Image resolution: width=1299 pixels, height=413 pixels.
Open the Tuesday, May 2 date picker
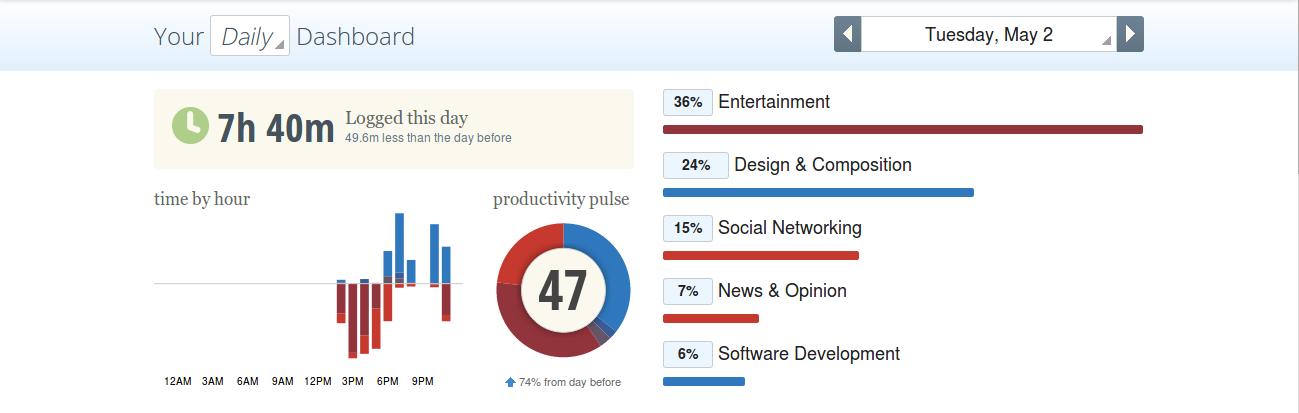click(988, 35)
